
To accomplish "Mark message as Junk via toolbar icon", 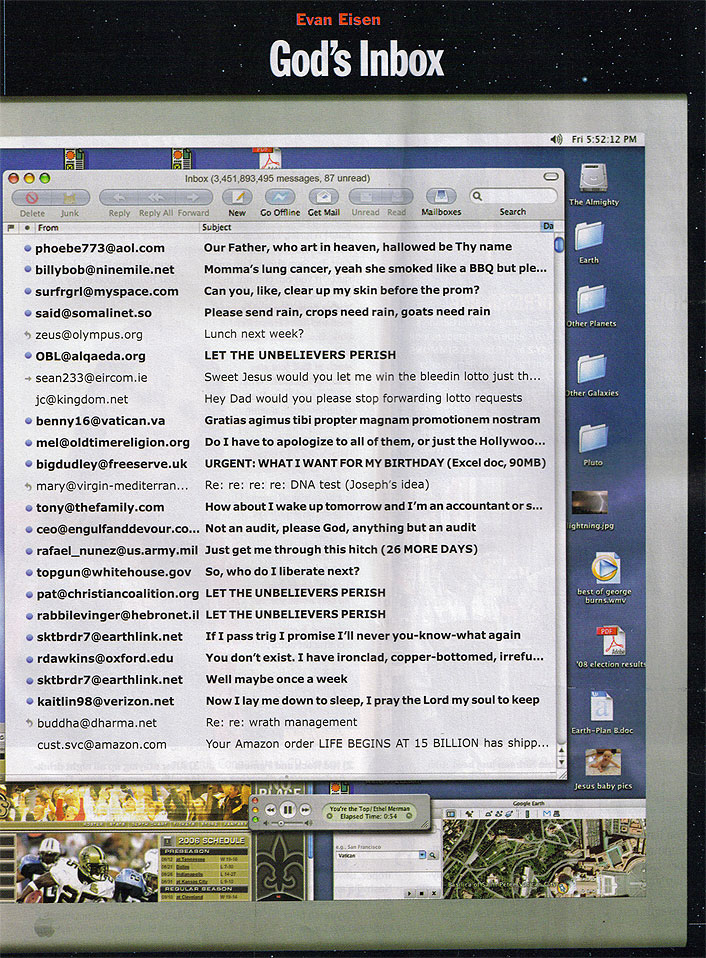I will click(70, 197).
